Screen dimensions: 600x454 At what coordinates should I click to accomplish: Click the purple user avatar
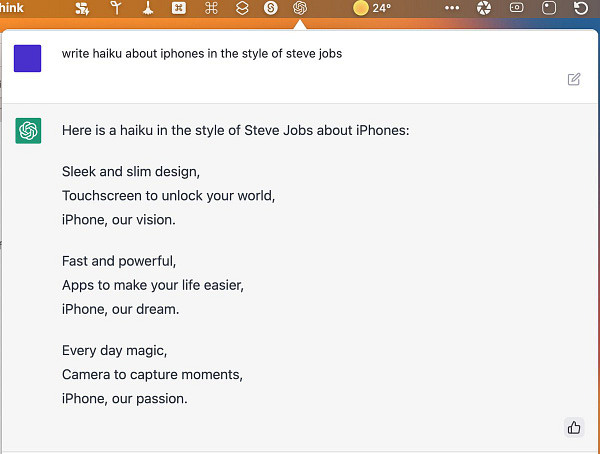pos(28,58)
